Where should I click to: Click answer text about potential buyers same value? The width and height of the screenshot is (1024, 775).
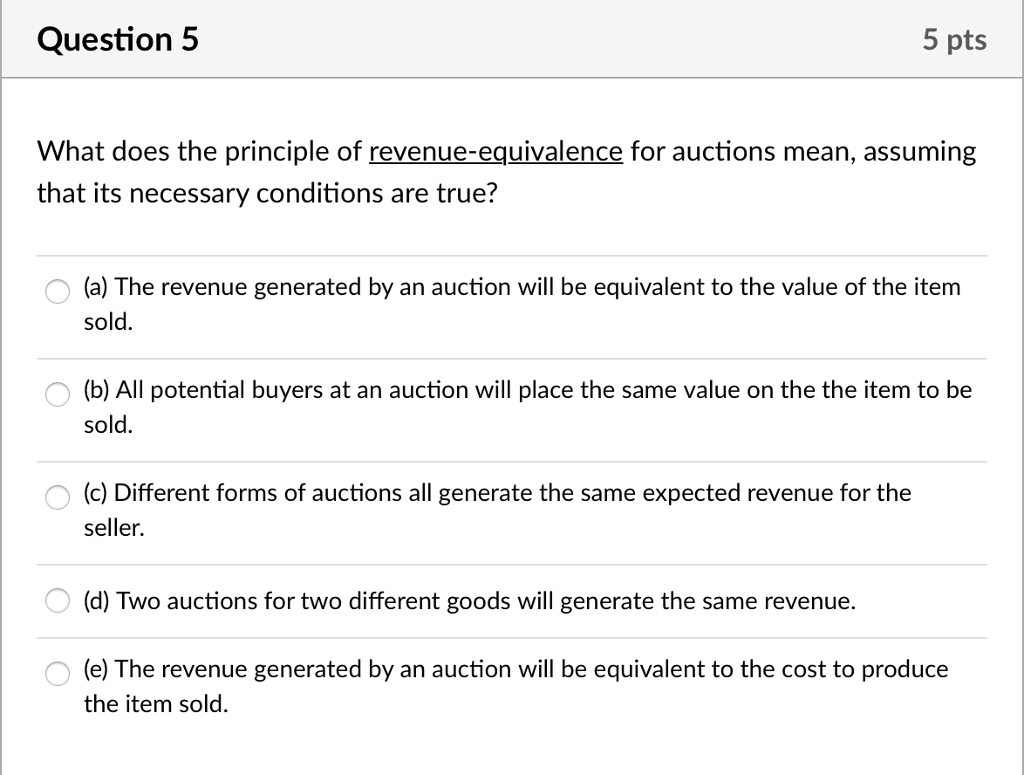[x=528, y=407]
